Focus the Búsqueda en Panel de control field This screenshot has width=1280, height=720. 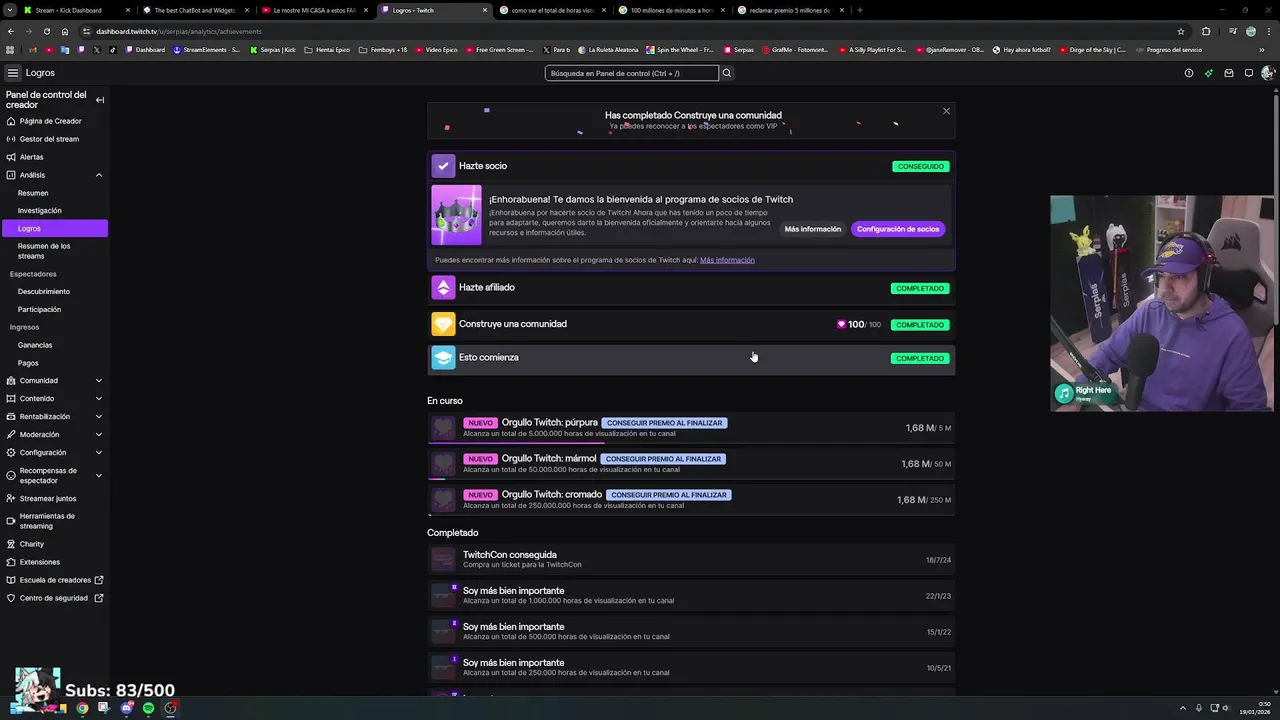click(x=632, y=73)
